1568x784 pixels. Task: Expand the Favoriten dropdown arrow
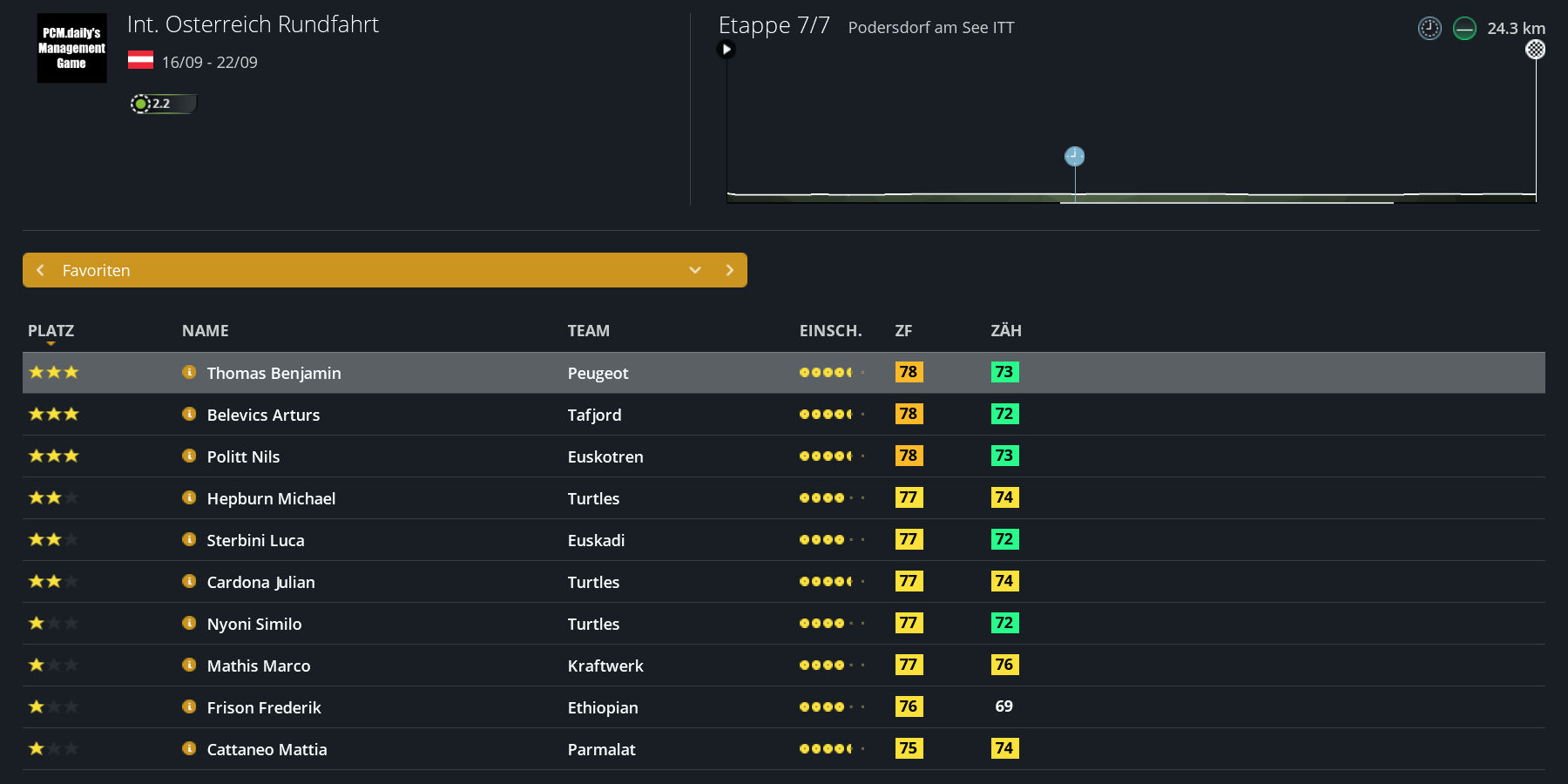[x=694, y=270]
